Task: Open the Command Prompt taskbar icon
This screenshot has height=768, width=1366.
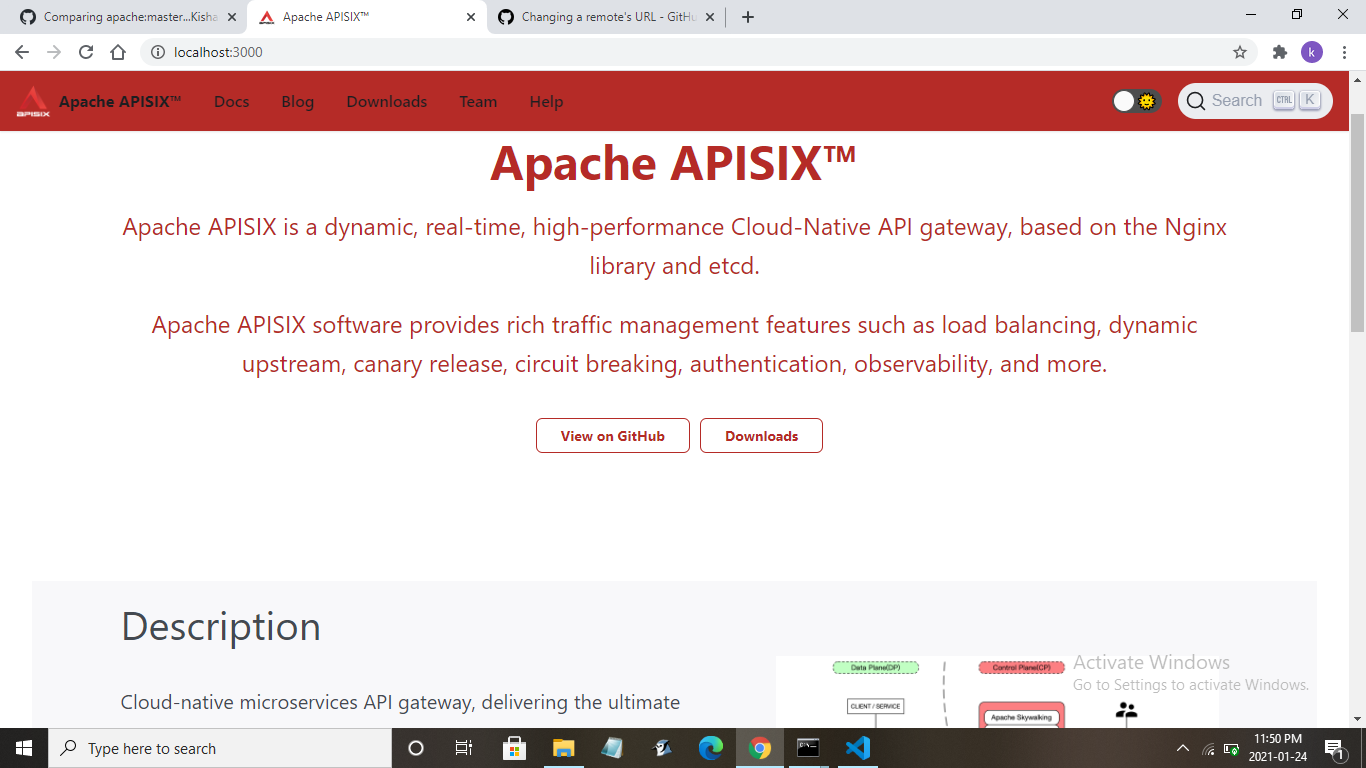Action: 808,748
